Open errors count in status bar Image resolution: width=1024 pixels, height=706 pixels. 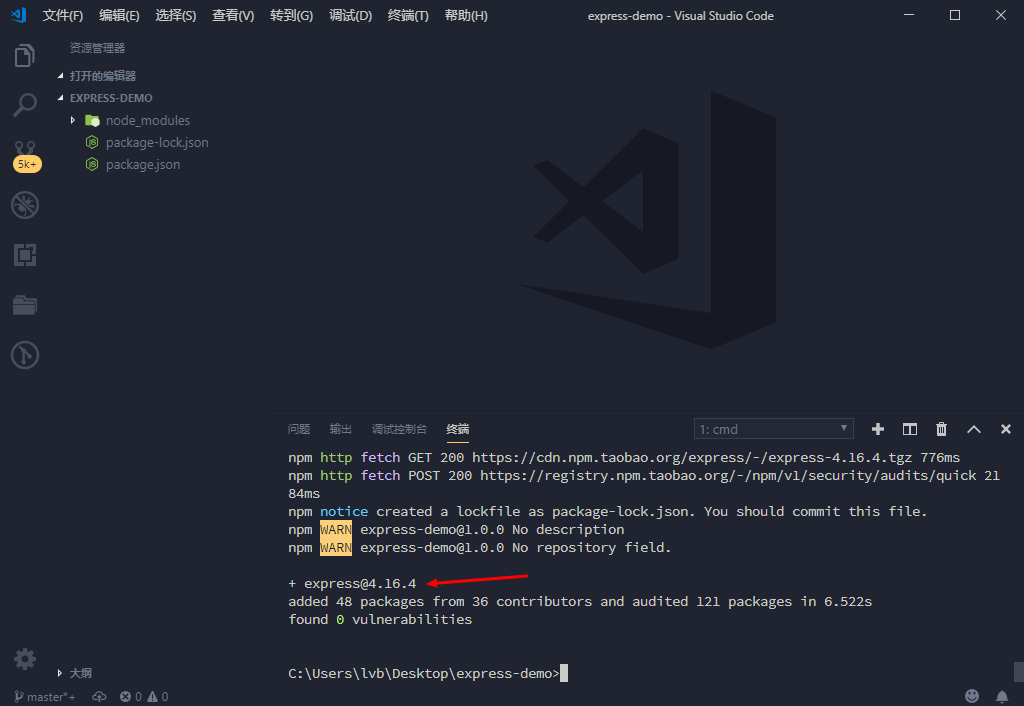(131, 697)
